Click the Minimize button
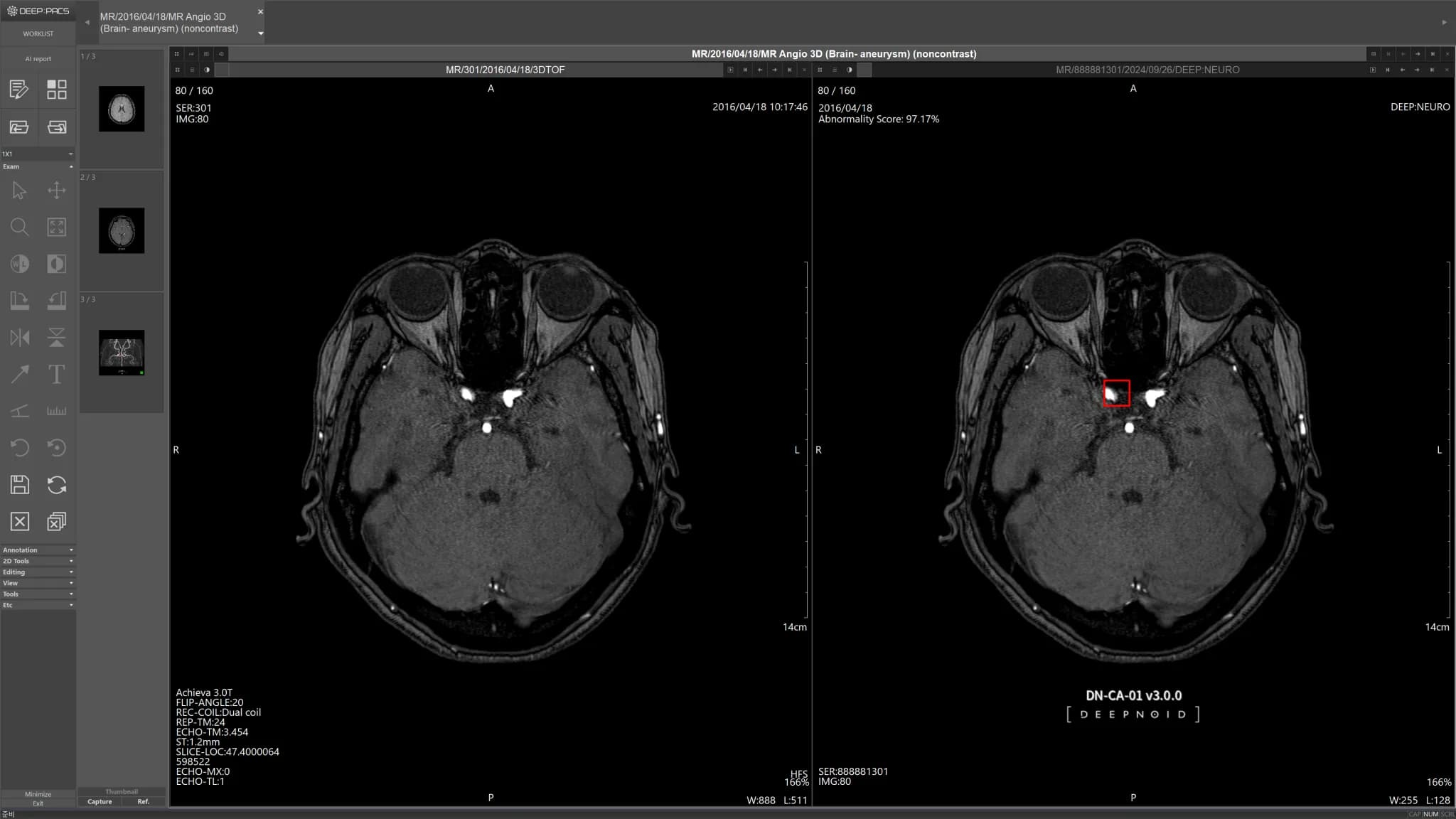The image size is (1456, 819). tap(38, 794)
